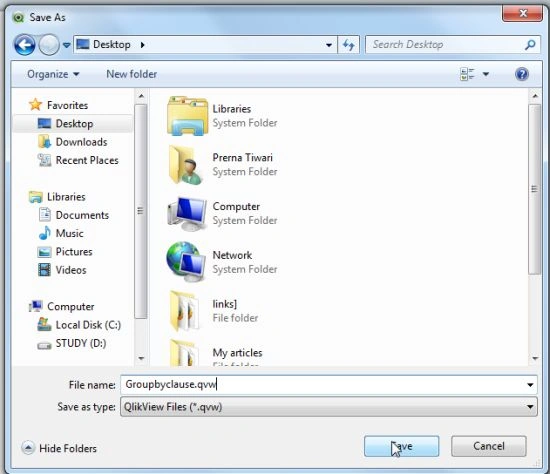Click the Desktop icon in address bar
The image size is (550, 474).
click(x=83, y=44)
